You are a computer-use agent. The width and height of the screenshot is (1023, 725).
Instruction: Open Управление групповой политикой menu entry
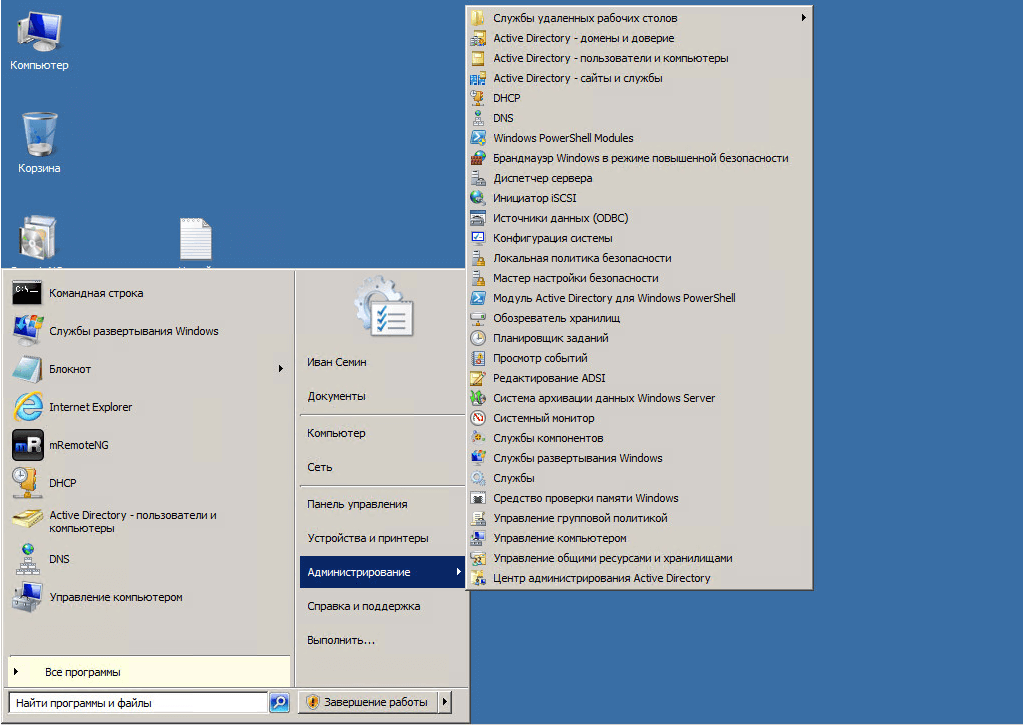[x=580, y=518]
